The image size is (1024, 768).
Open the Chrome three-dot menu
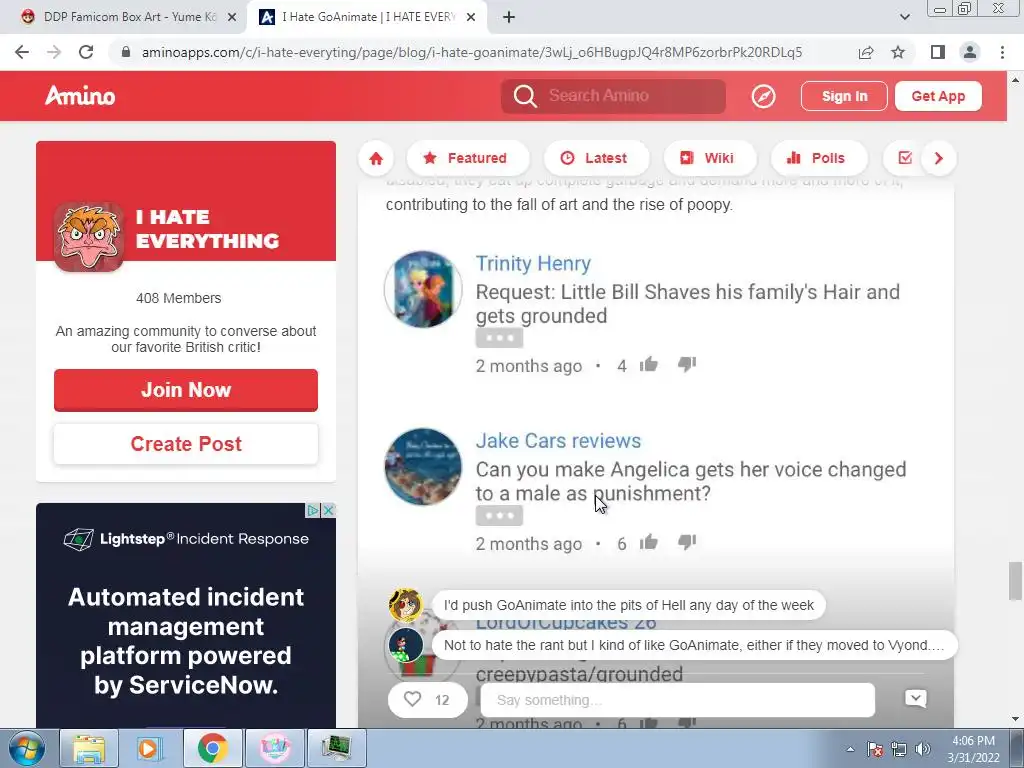pyautogui.click(x=1002, y=52)
